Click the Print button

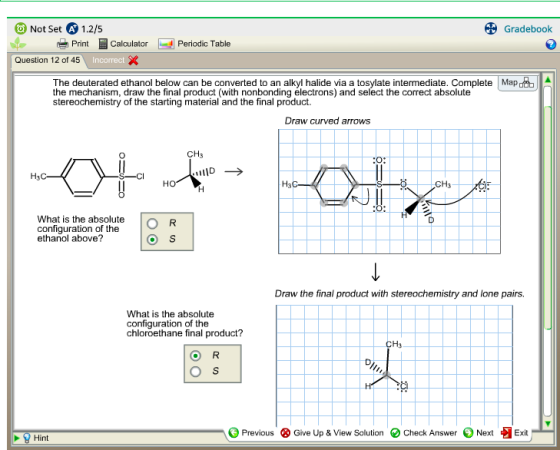(73, 44)
